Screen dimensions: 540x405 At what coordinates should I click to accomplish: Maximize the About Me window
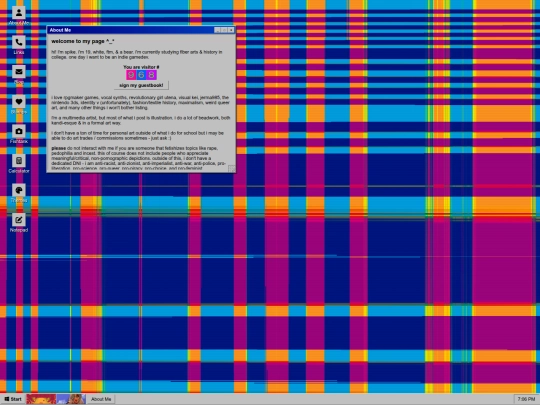[224, 30]
